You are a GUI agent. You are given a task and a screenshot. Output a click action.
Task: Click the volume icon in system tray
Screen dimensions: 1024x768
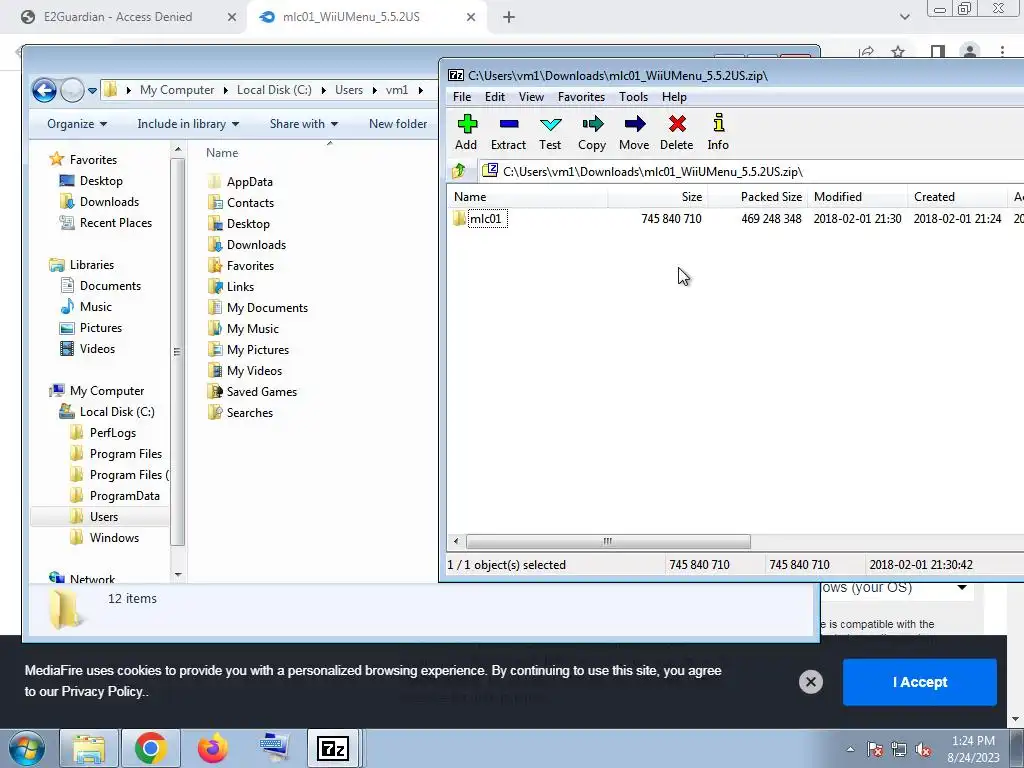[923, 749]
